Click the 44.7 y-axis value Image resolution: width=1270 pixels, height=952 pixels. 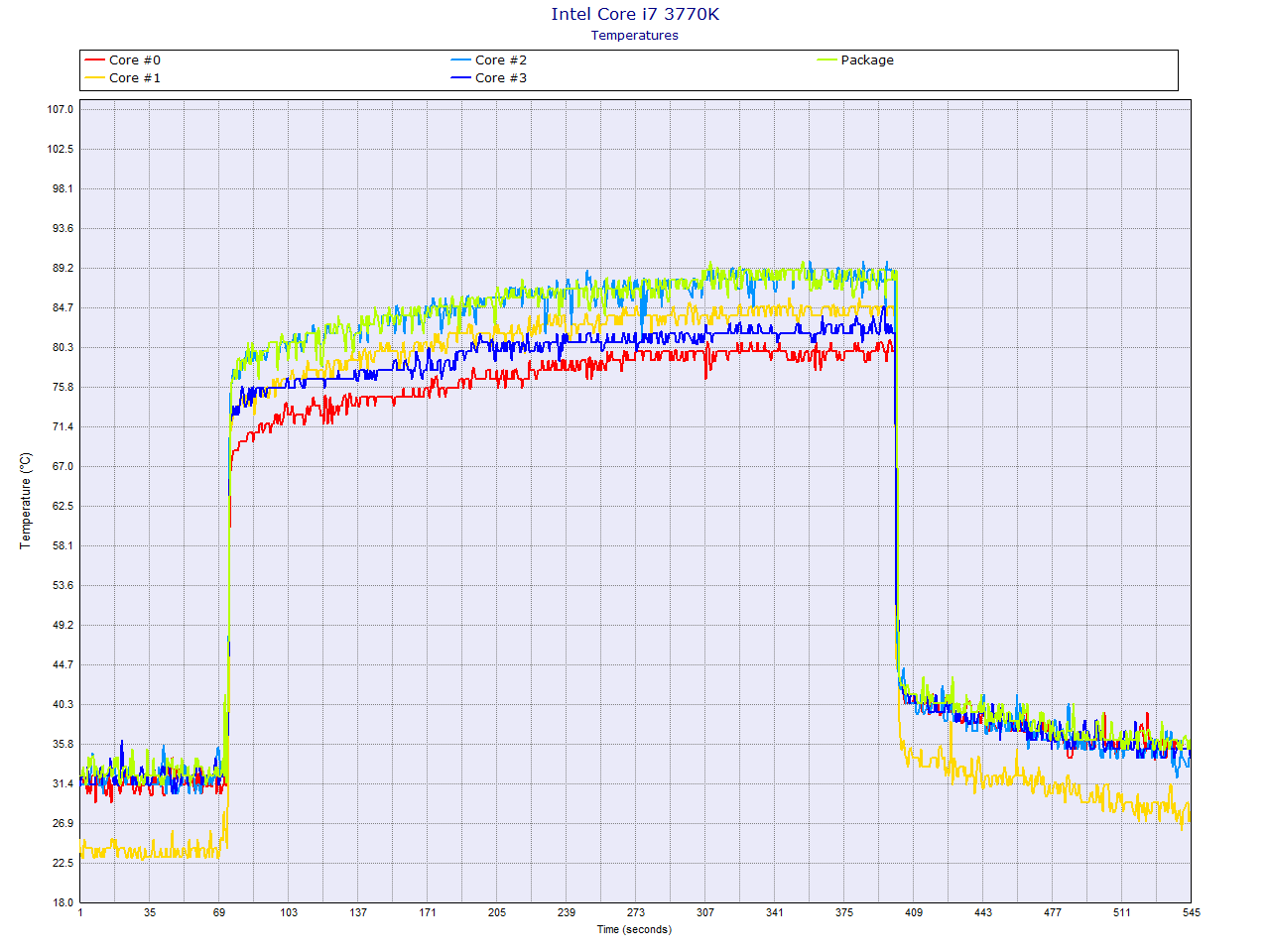63,664
